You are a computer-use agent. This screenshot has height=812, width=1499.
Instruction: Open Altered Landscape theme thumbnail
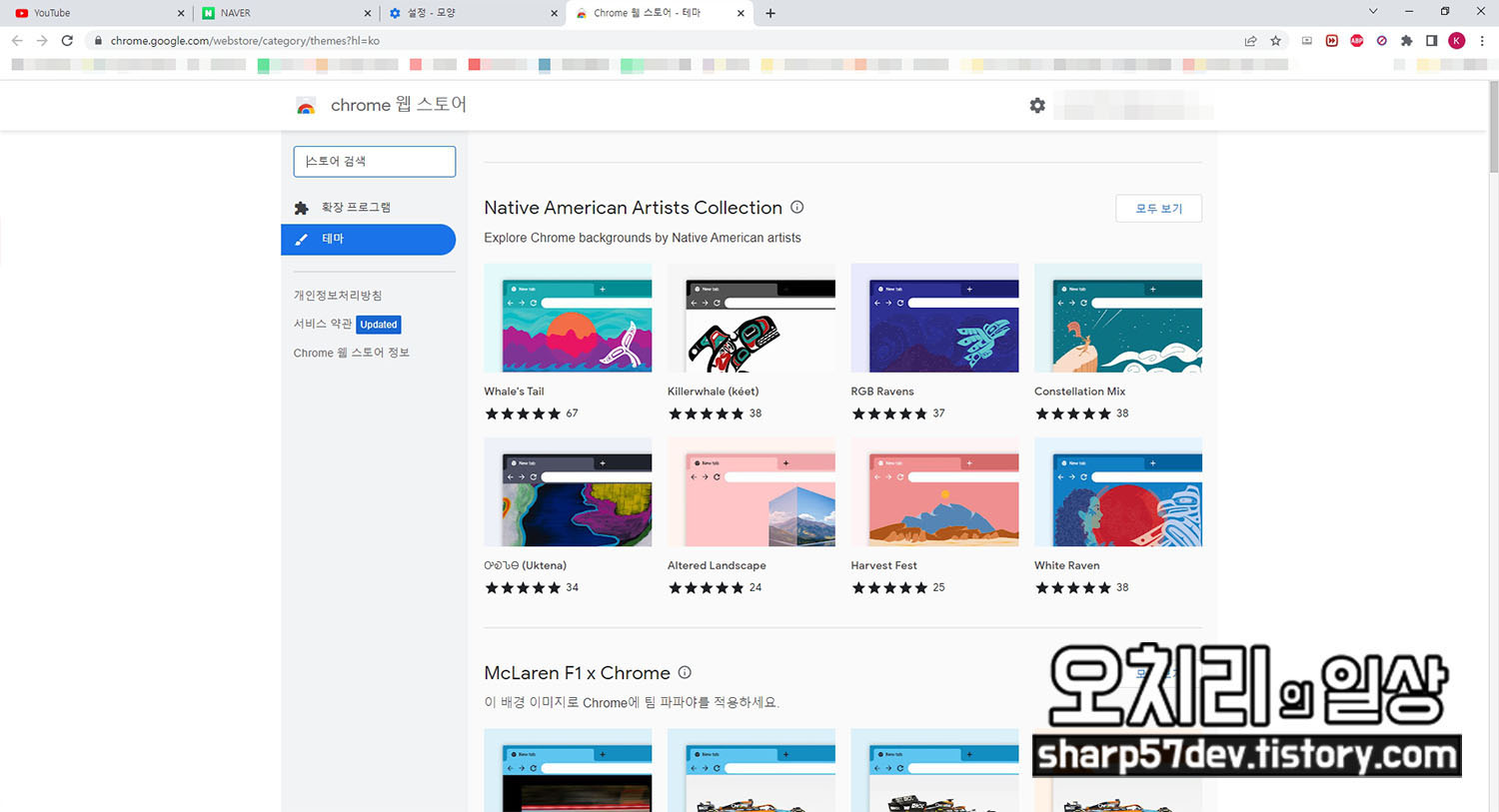click(751, 491)
